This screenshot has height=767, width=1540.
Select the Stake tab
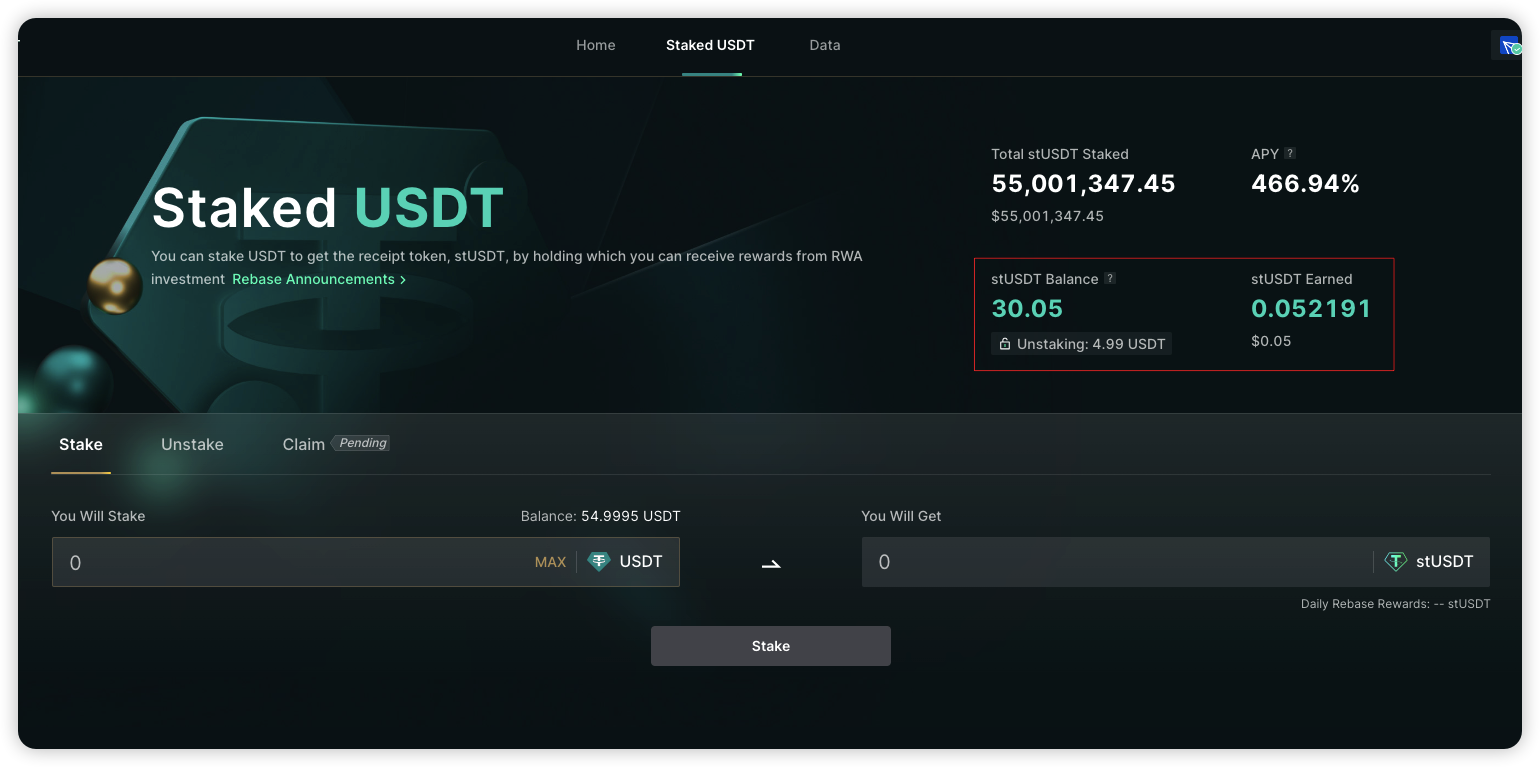point(81,444)
